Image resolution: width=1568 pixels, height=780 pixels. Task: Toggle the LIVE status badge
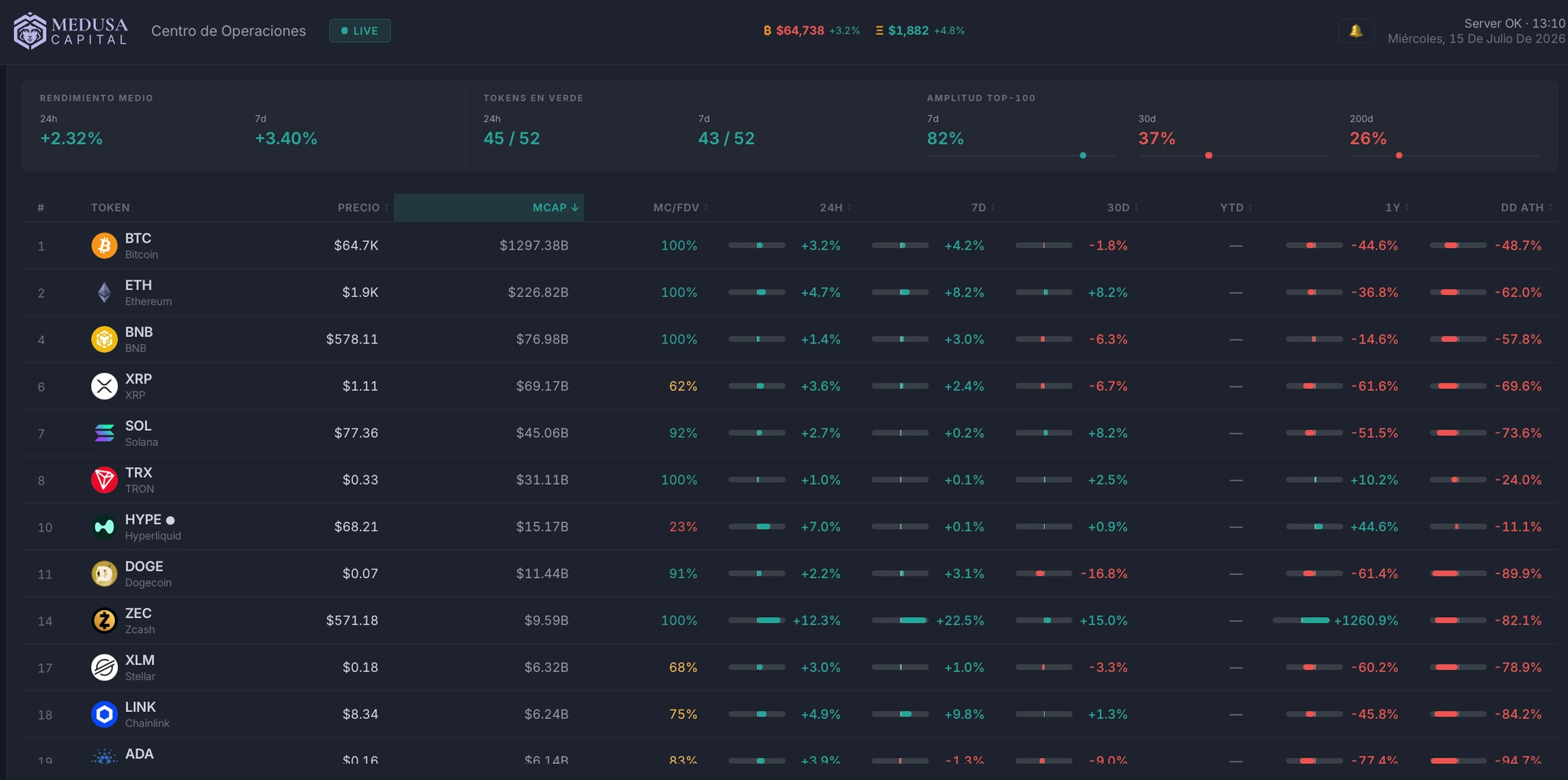360,31
